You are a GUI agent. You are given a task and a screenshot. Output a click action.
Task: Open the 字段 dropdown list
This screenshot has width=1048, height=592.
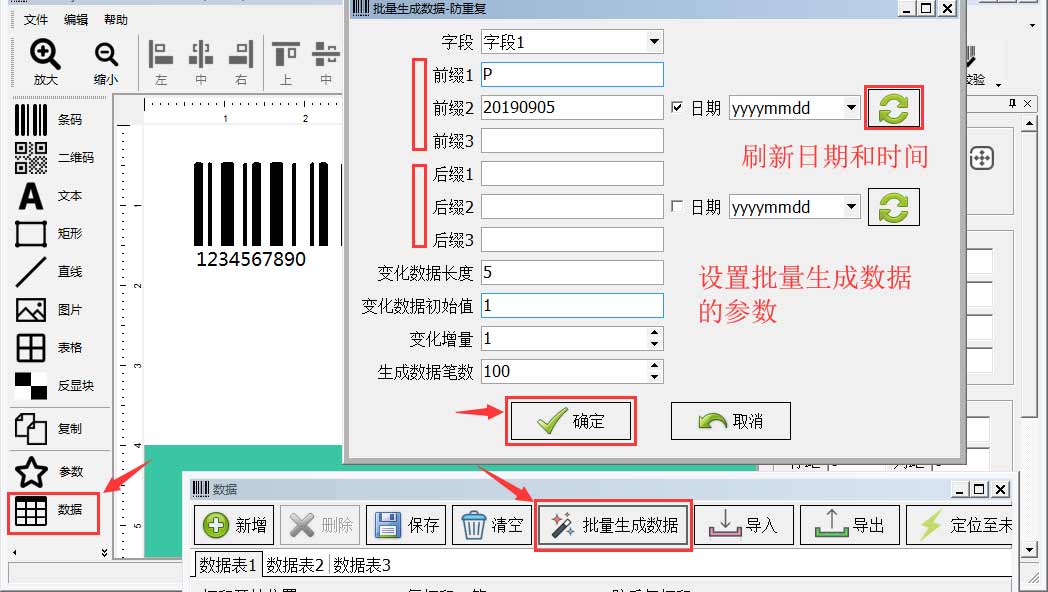654,42
